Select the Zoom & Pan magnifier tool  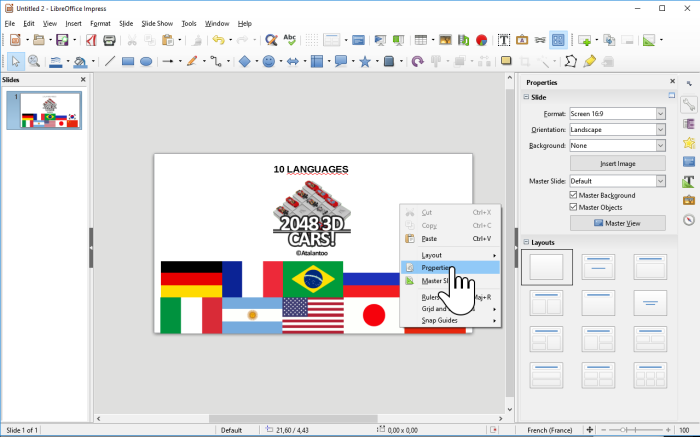coord(34,62)
